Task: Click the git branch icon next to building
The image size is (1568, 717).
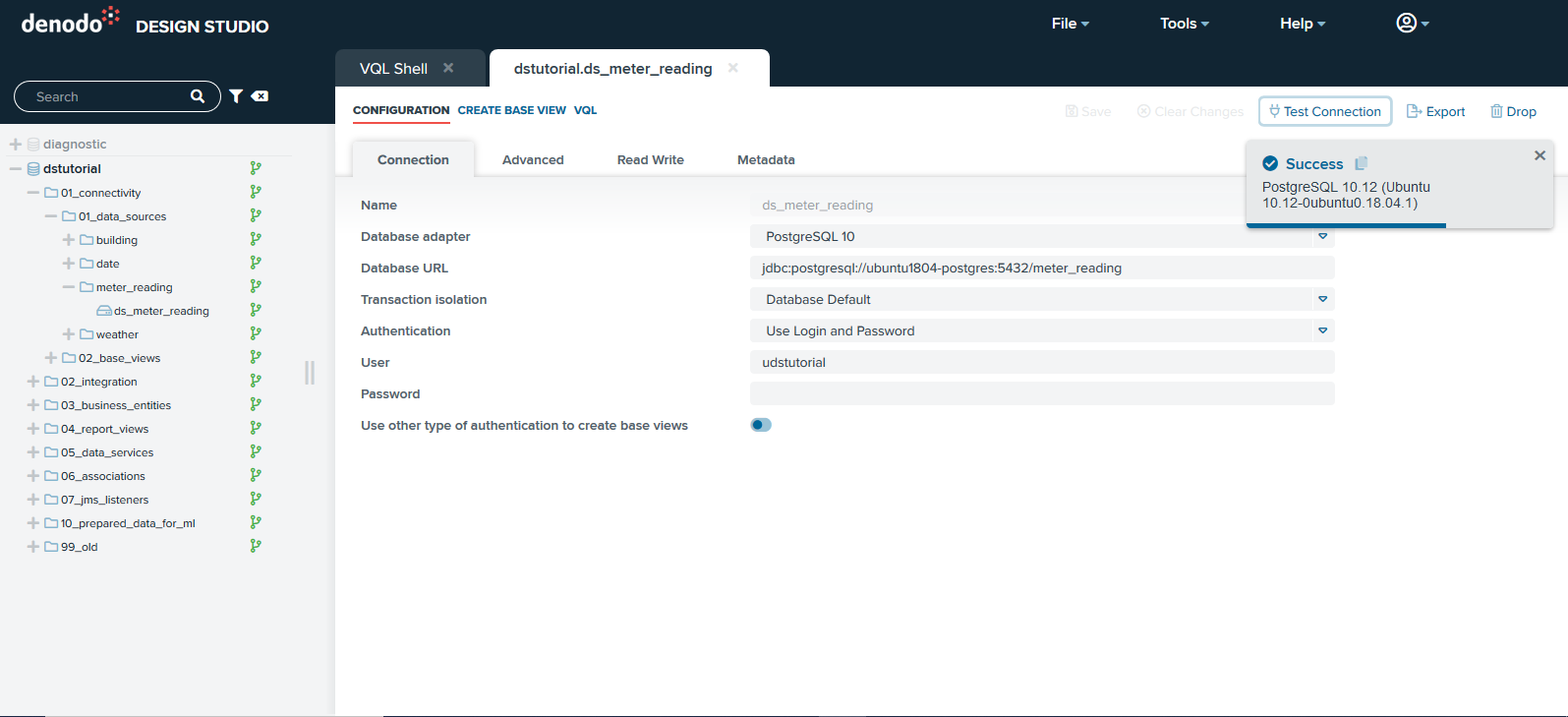Action: (x=256, y=239)
